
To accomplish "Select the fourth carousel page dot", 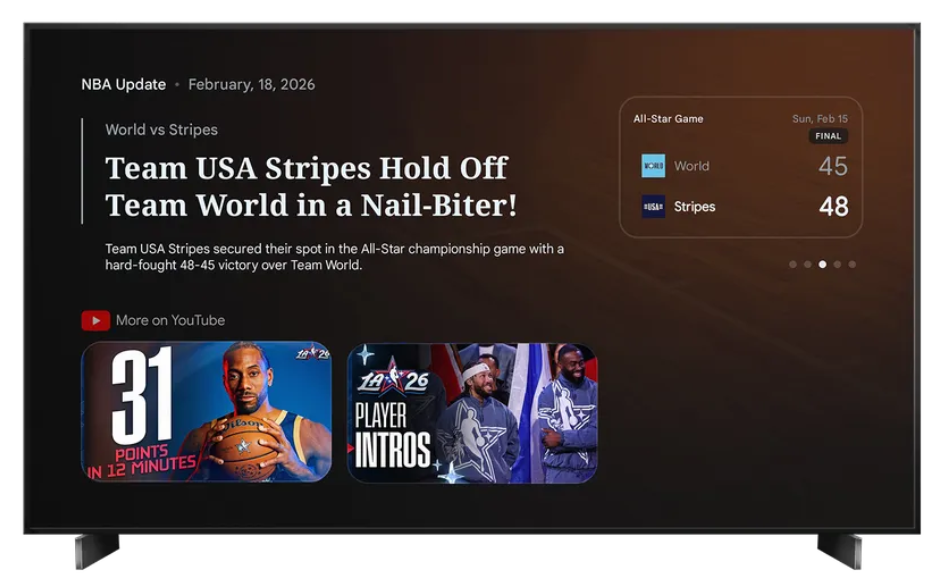I will [x=837, y=264].
